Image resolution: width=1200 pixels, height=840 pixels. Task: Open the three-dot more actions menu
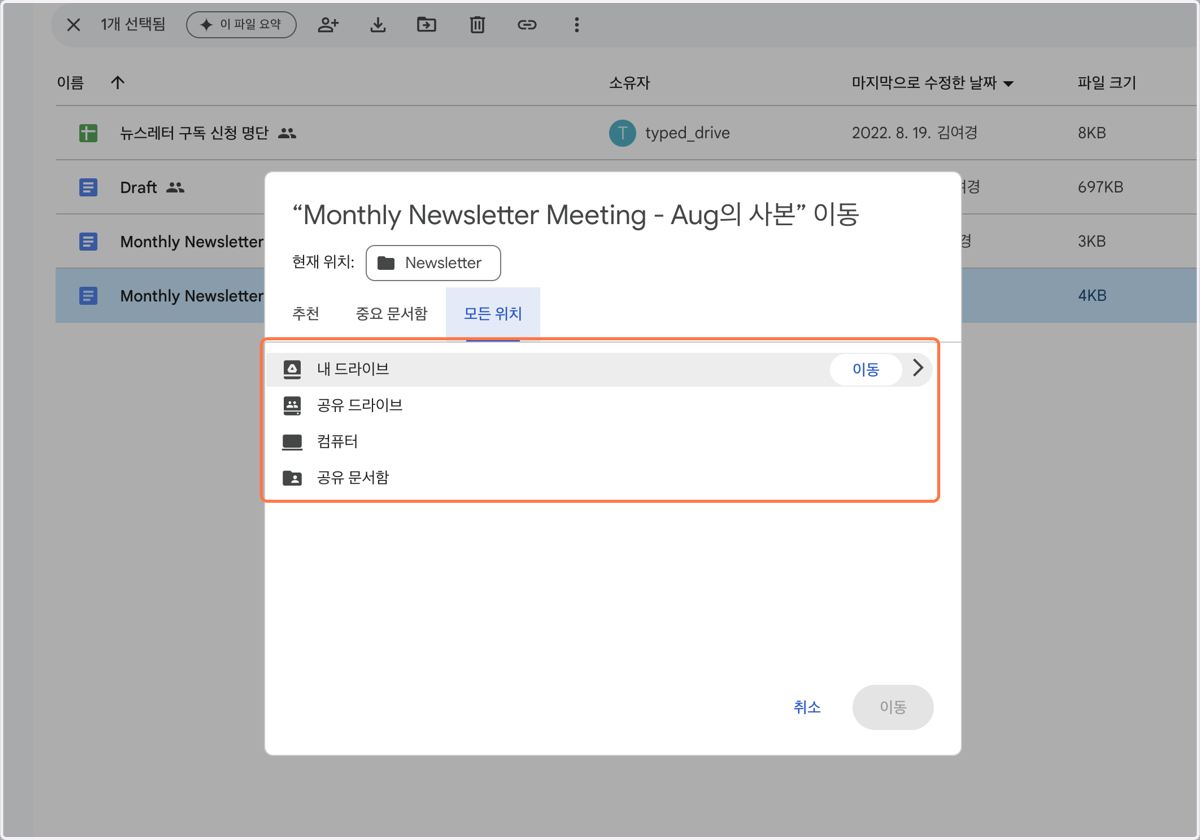[x=576, y=25]
